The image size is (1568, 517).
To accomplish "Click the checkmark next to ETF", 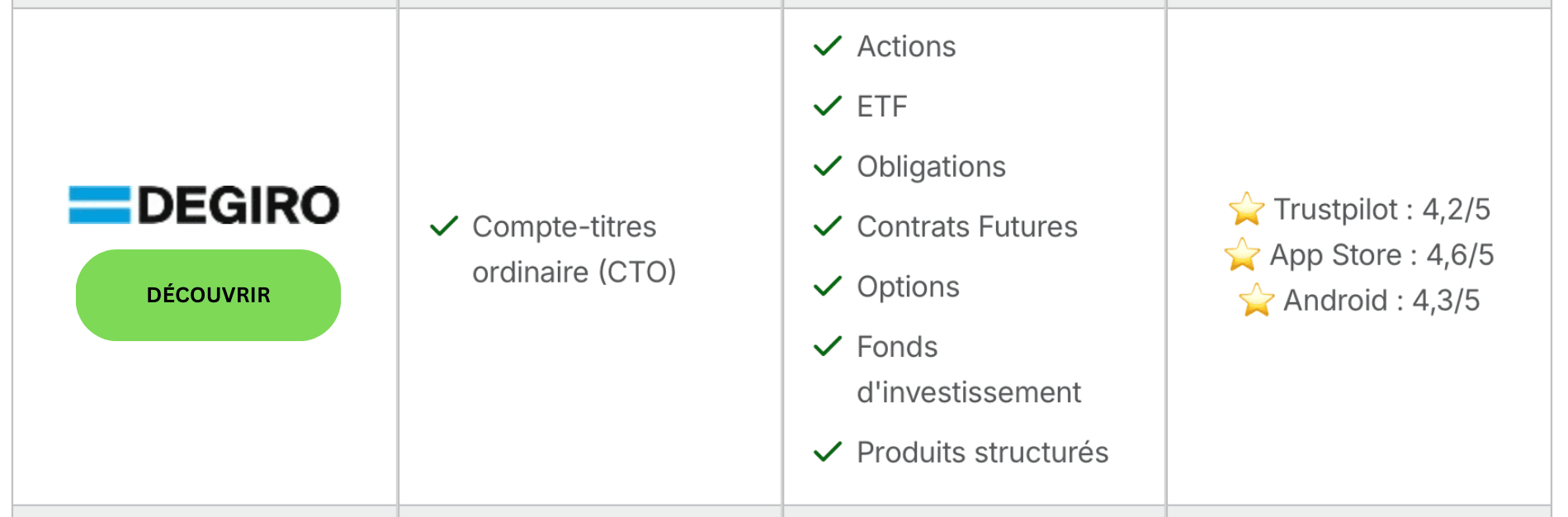I will (x=828, y=107).
